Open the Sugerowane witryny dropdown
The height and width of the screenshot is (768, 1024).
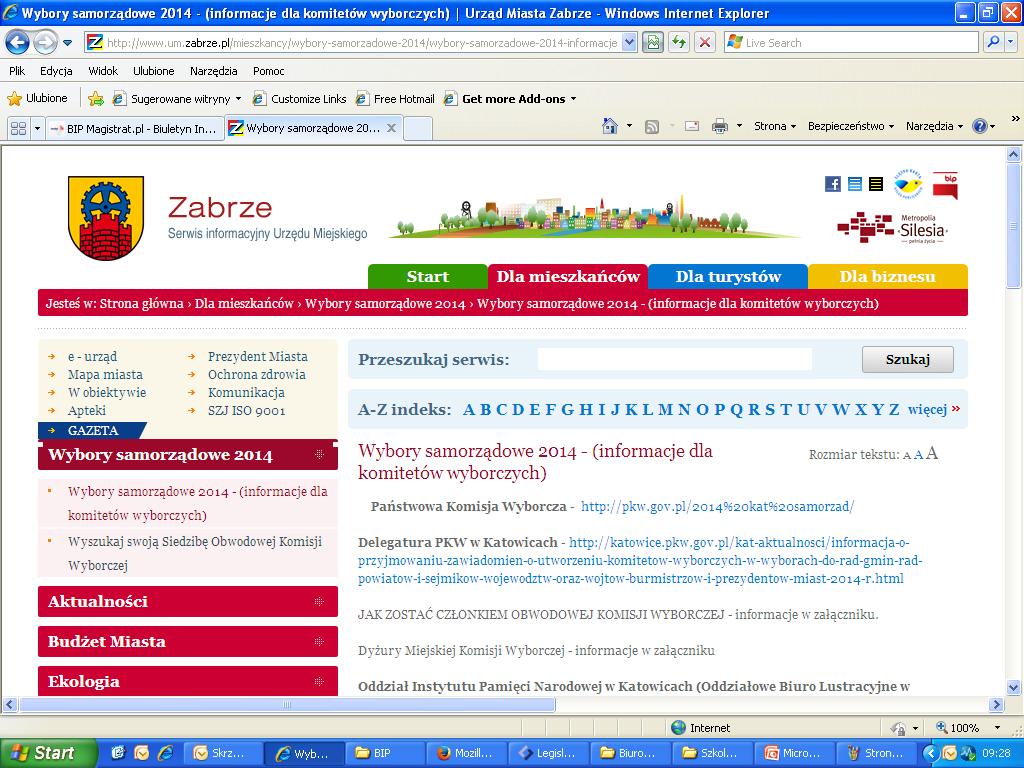[238, 99]
